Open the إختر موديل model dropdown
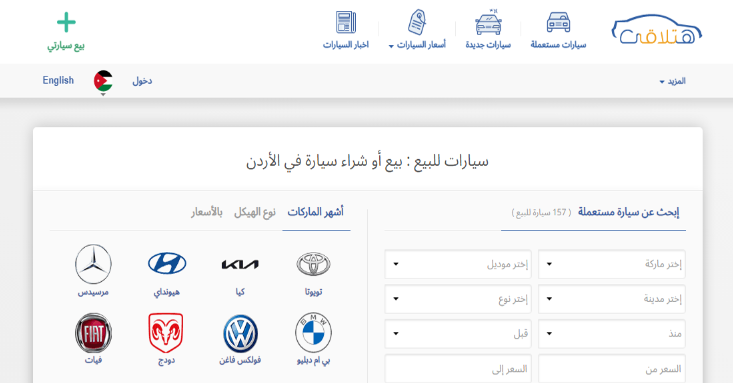733x383 pixels. click(458, 264)
